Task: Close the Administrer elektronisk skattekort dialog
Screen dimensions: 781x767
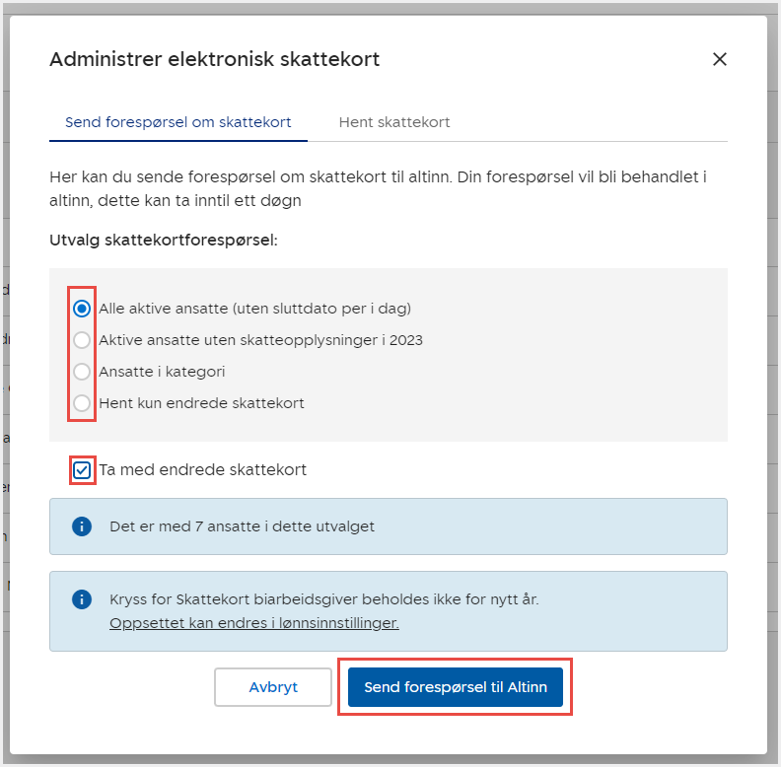Action: click(719, 59)
